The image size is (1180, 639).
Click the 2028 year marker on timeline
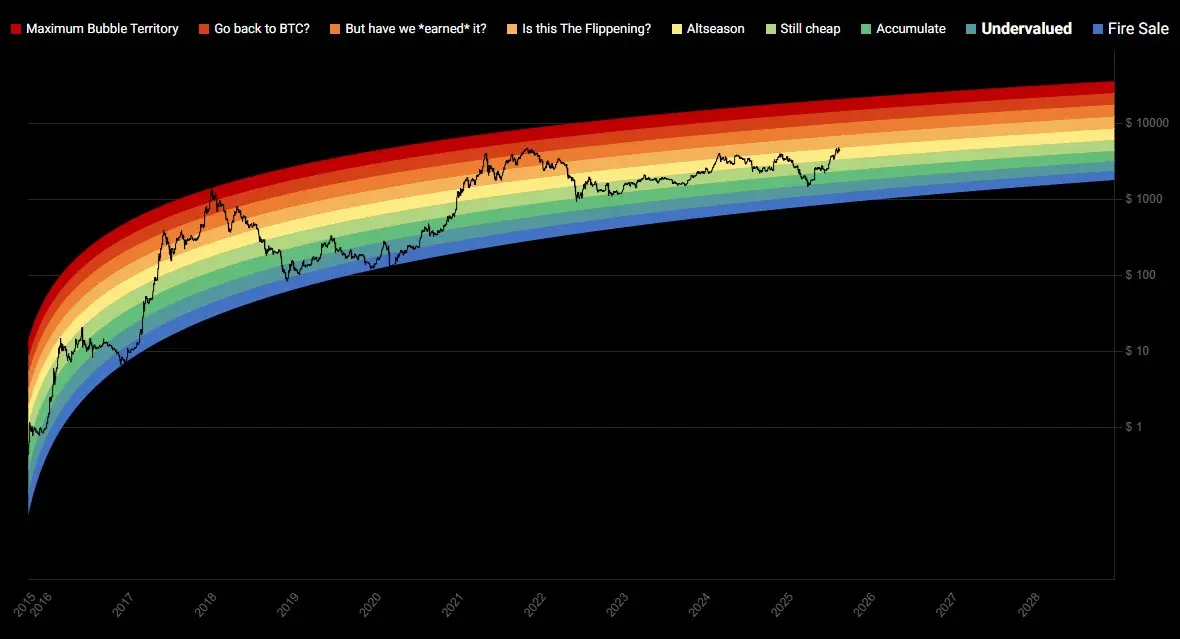coord(1028,604)
